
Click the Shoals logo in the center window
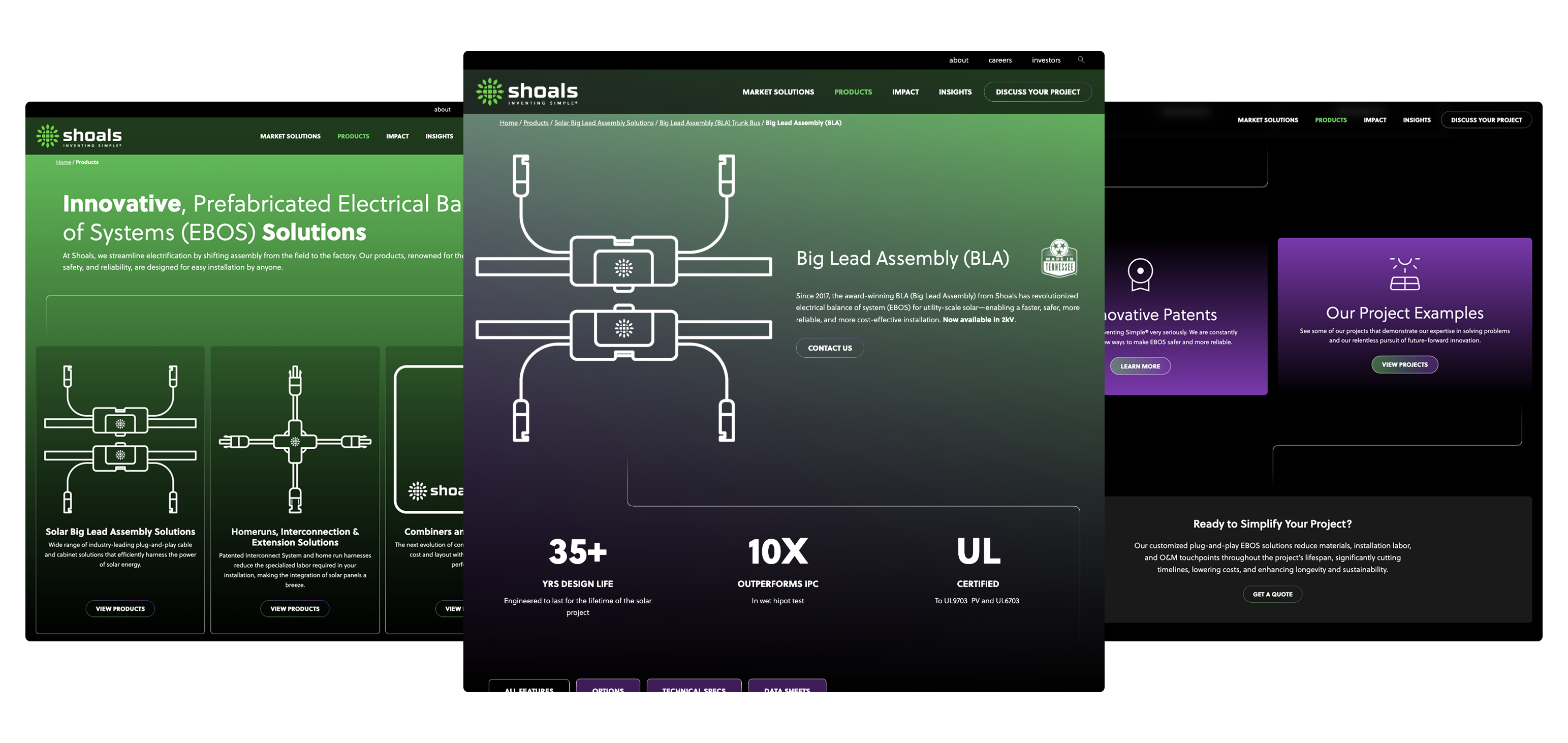click(527, 91)
